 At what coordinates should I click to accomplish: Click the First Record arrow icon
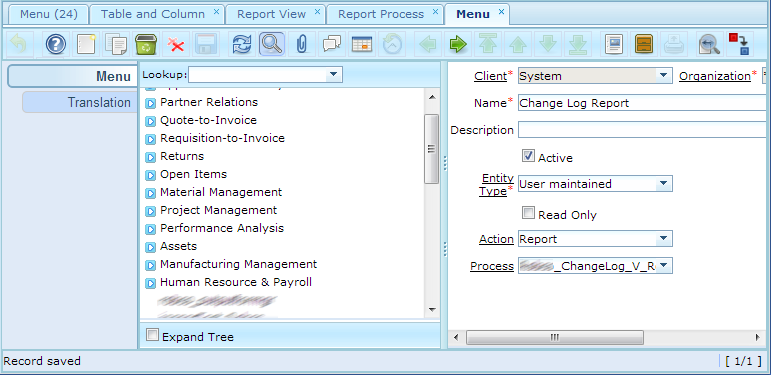tap(487, 45)
